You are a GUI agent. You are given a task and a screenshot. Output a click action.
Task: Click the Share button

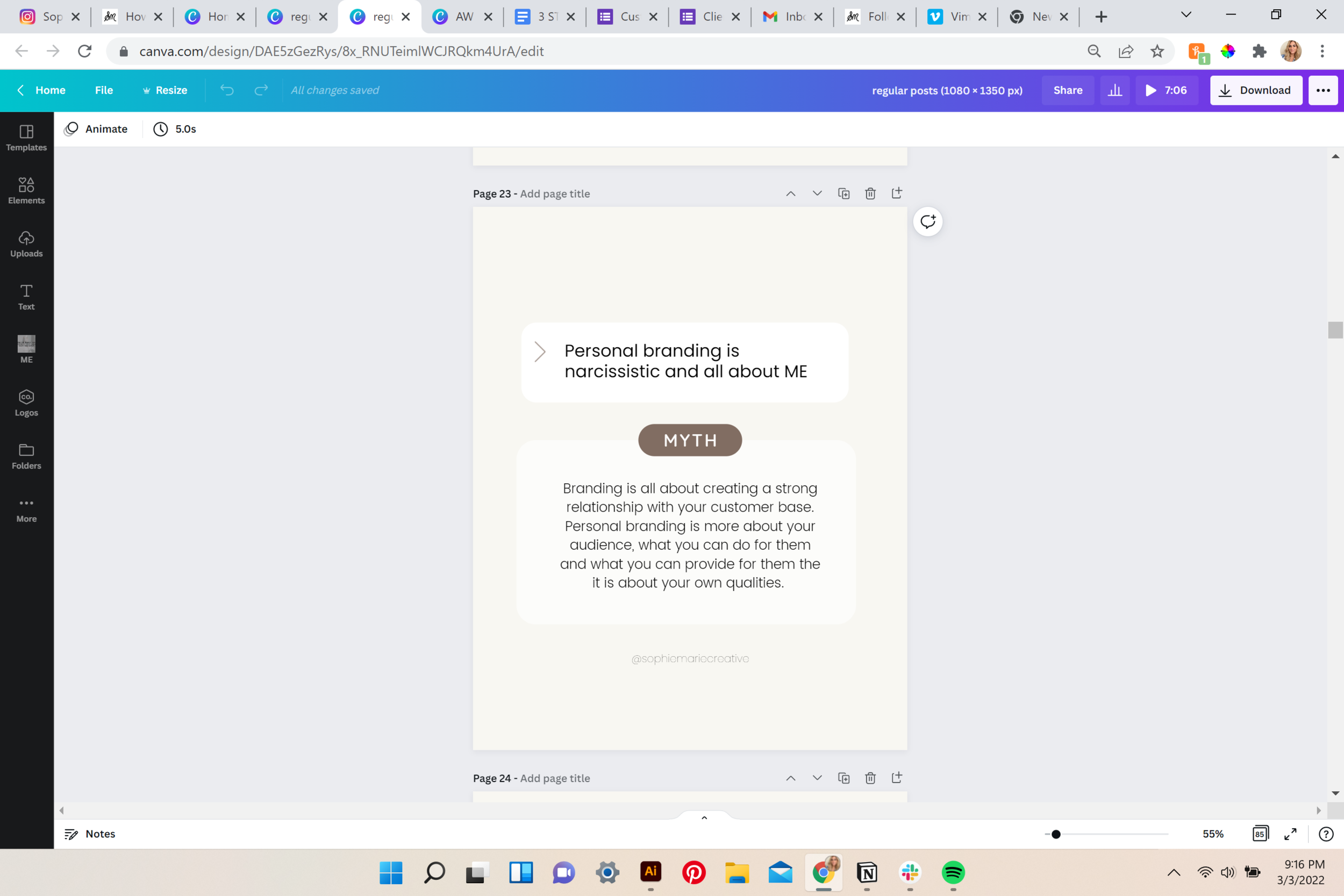point(1068,90)
